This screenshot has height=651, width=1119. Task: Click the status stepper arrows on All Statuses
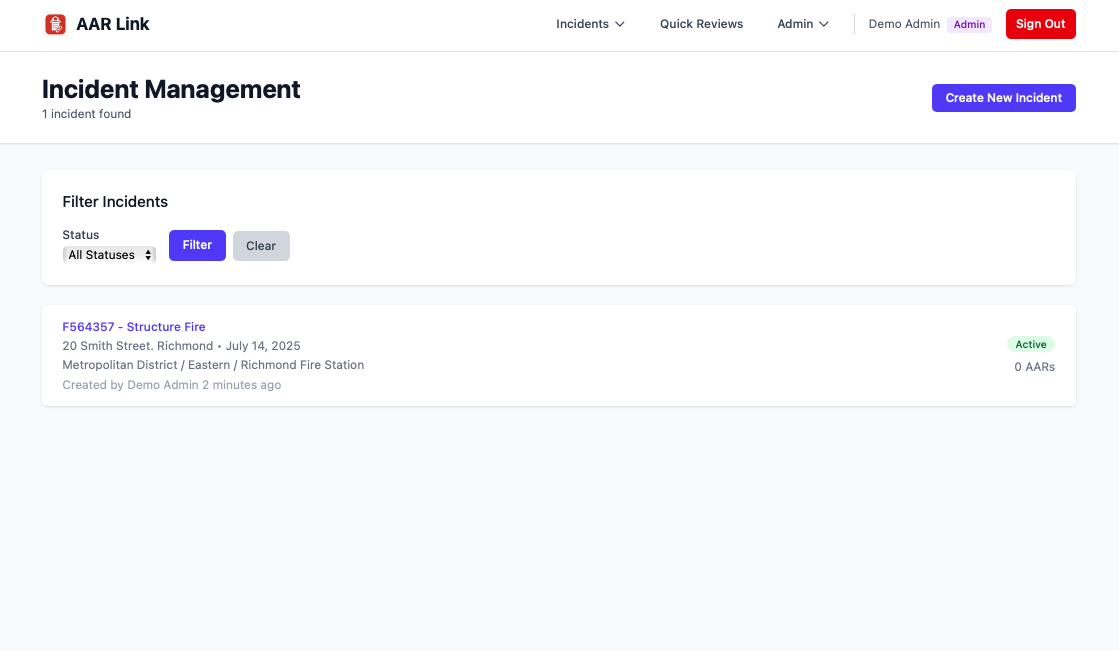[x=148, y=254]
